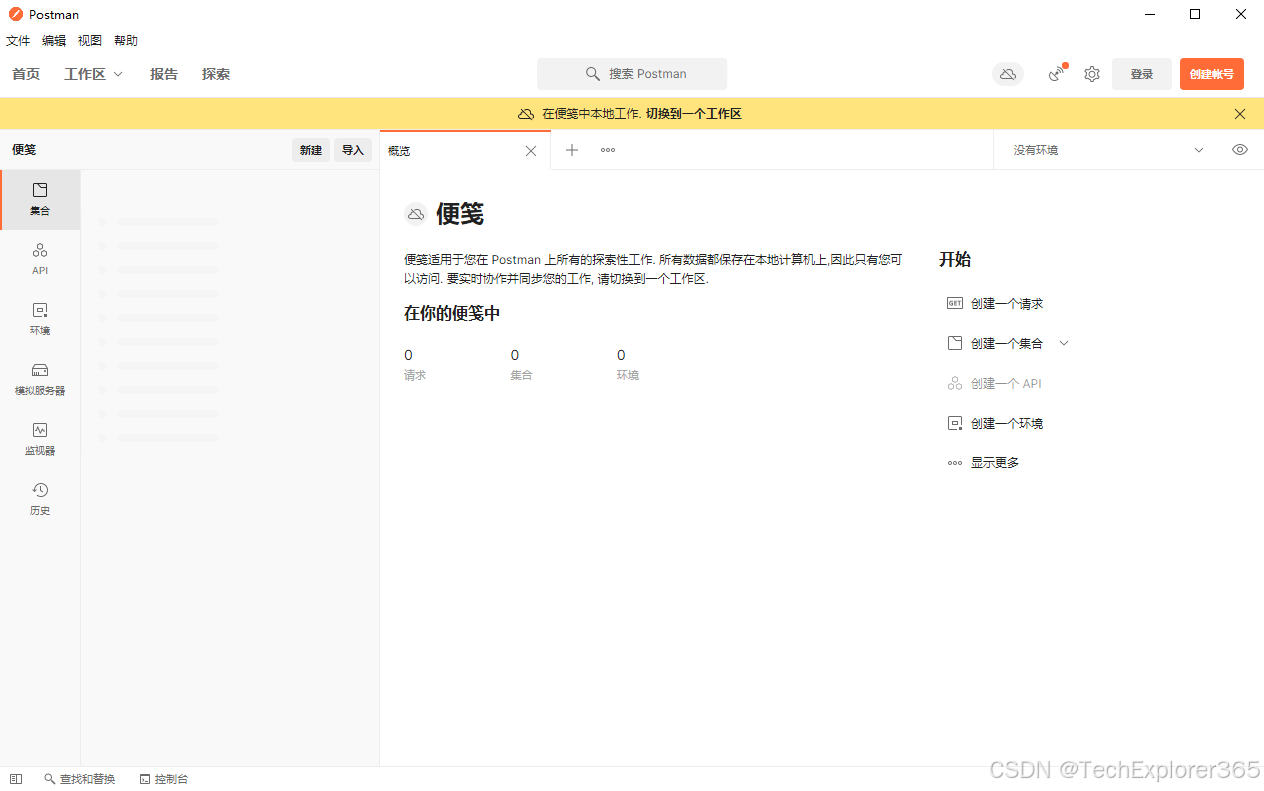Open the History (历史) panel
This screenshot has height=791, width=1264.
[40, 498]
